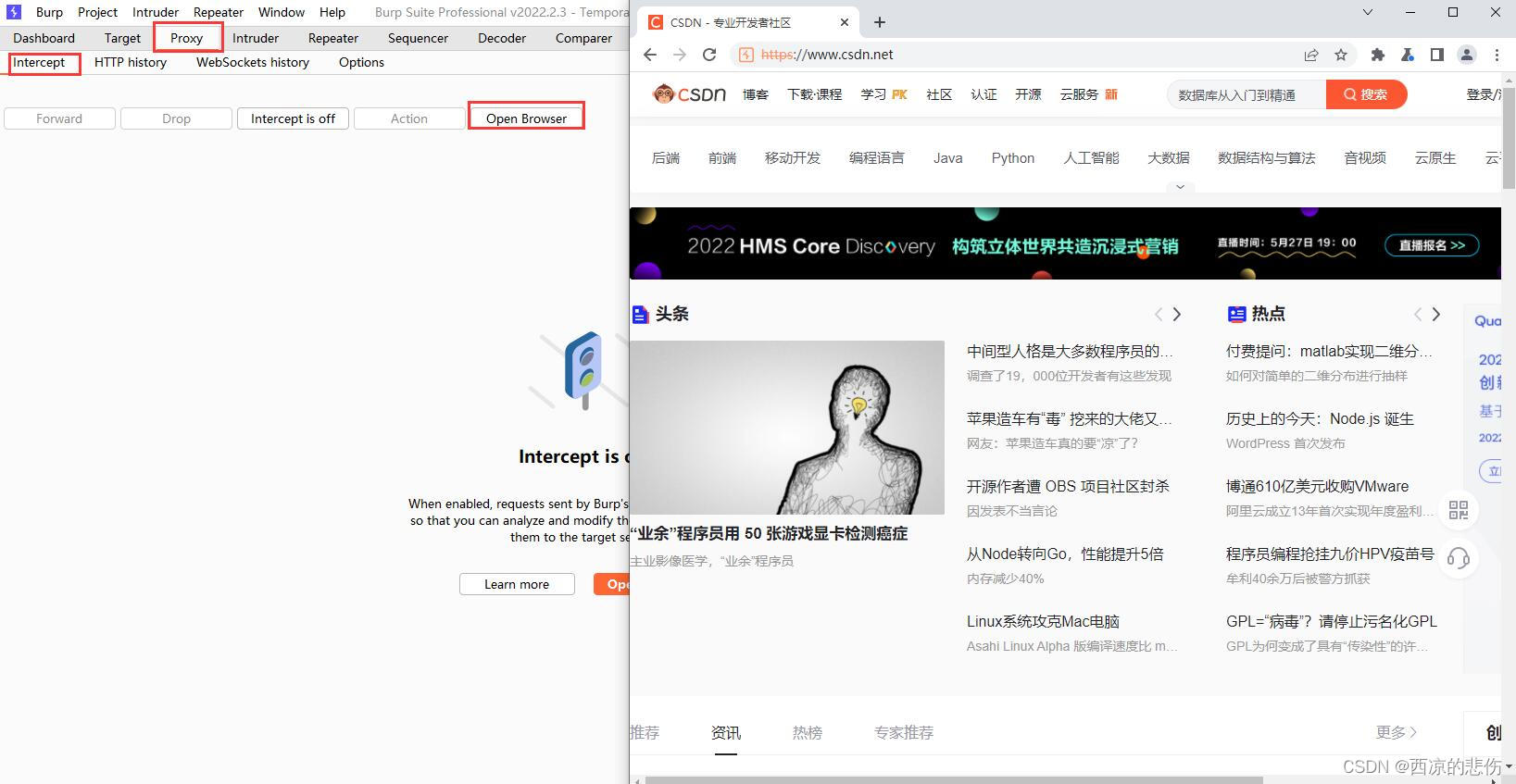
Task: Go to previous 头条 slide arrow
Action: (x=1158, y=315)
